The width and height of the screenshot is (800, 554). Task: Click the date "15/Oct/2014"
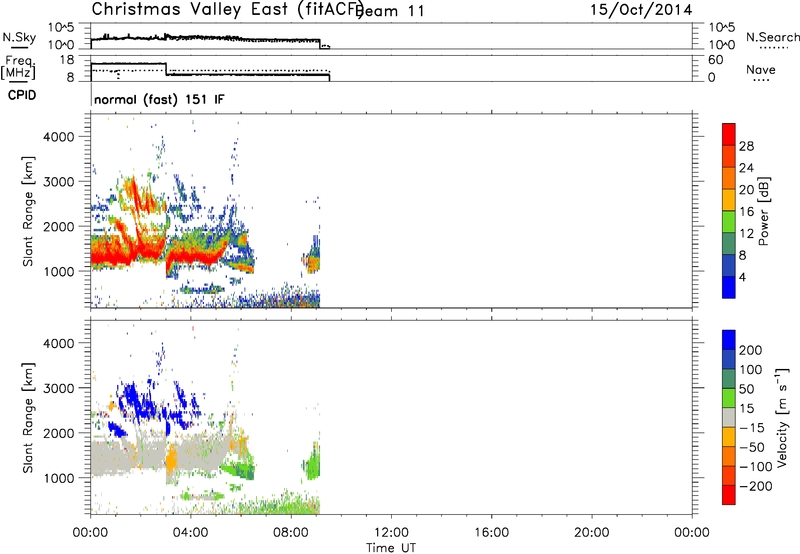(641, 10)
